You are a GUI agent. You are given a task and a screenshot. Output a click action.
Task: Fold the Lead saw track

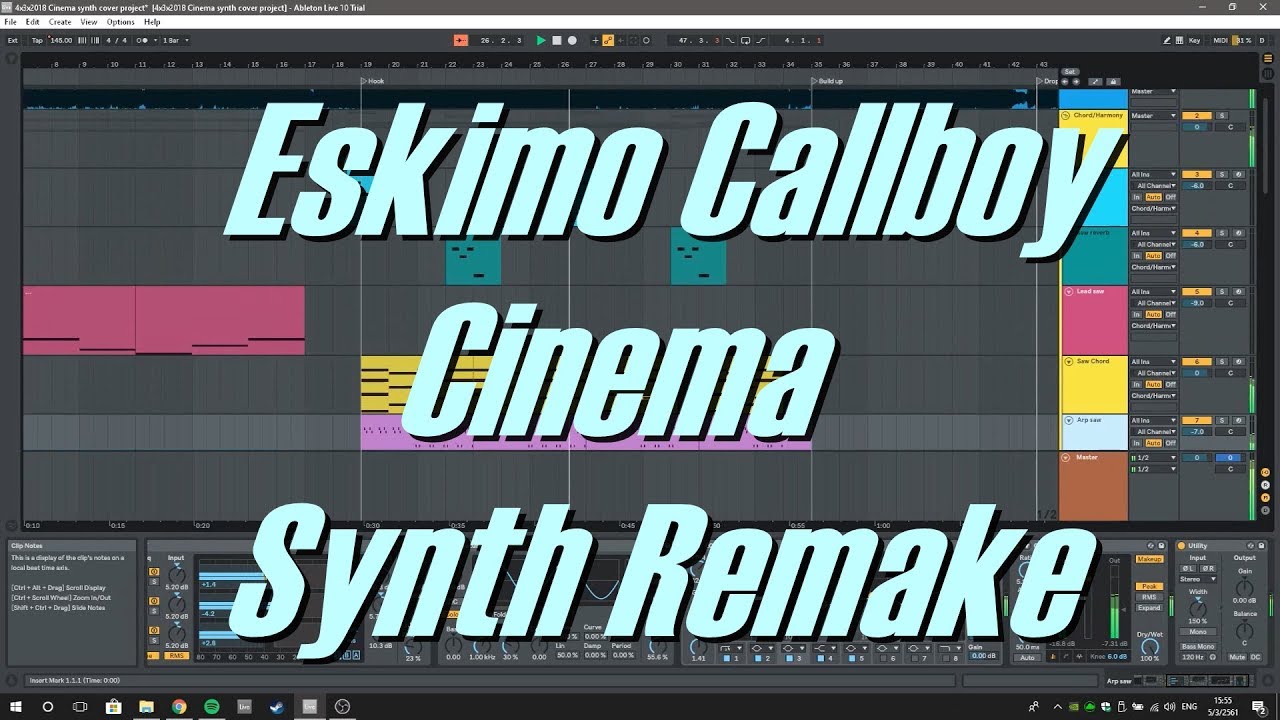pyautogui.click(x=1068, y=292)
